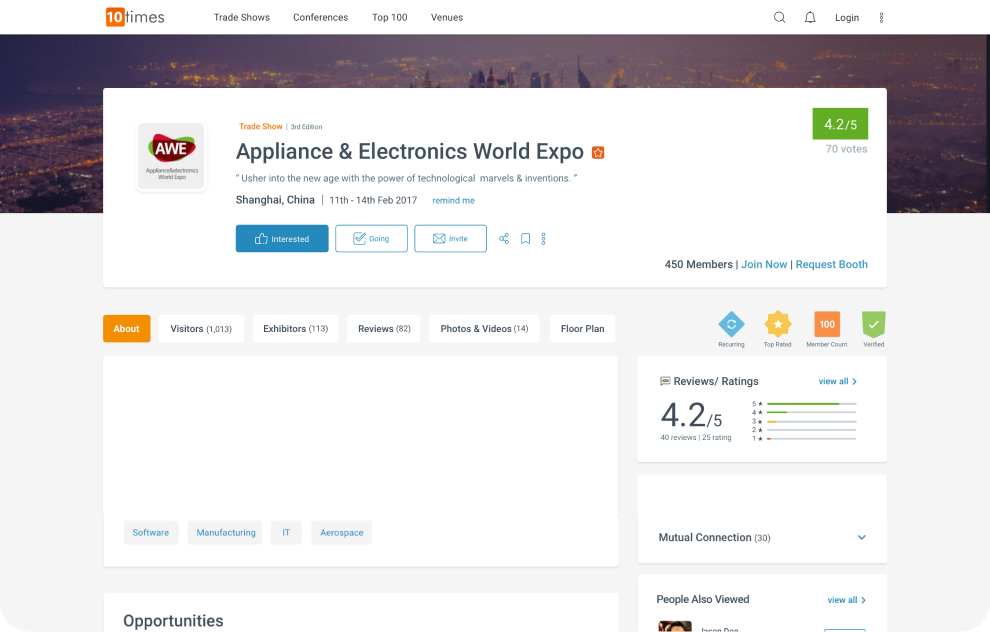This screenshot has height=632, width=990.
Task: Click the Software category tag
Action: tap(151, 533)
